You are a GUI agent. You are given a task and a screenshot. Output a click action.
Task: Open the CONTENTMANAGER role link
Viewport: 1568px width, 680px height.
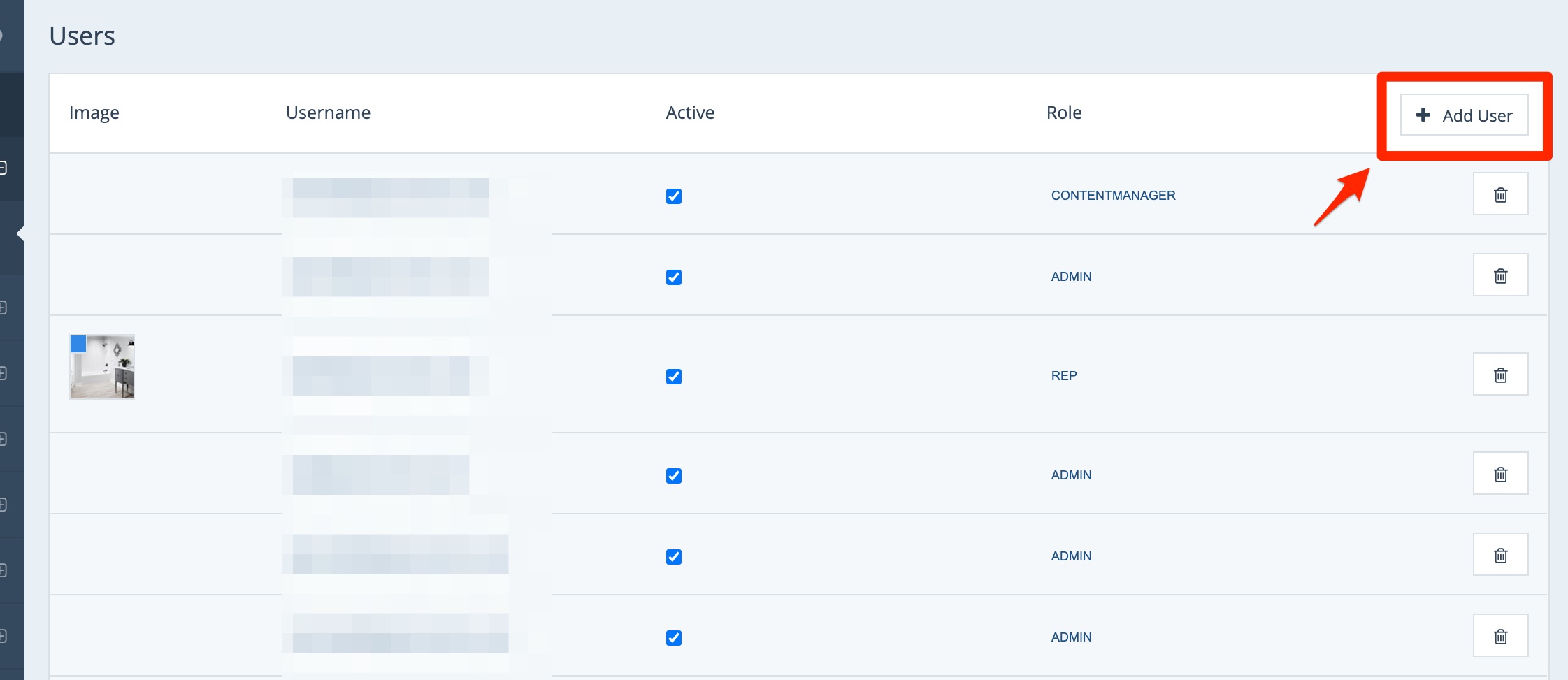click(x=1113, y=196)
